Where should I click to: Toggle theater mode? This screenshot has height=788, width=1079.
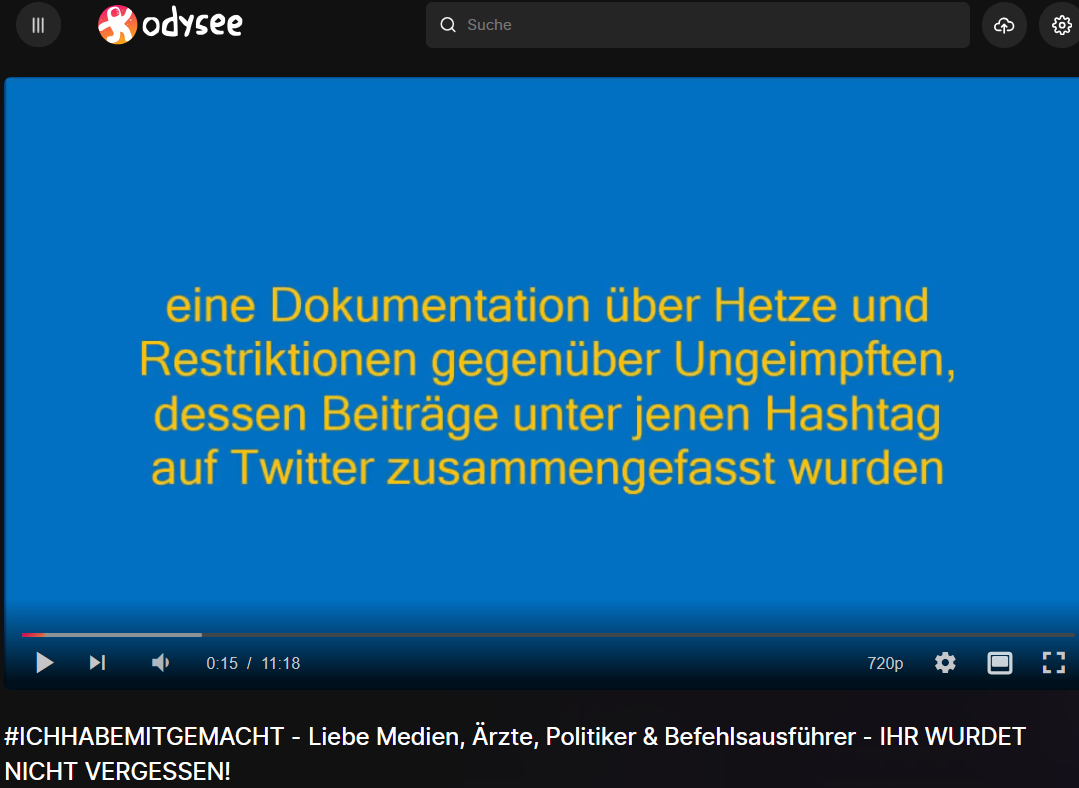(x=999, y=663)
